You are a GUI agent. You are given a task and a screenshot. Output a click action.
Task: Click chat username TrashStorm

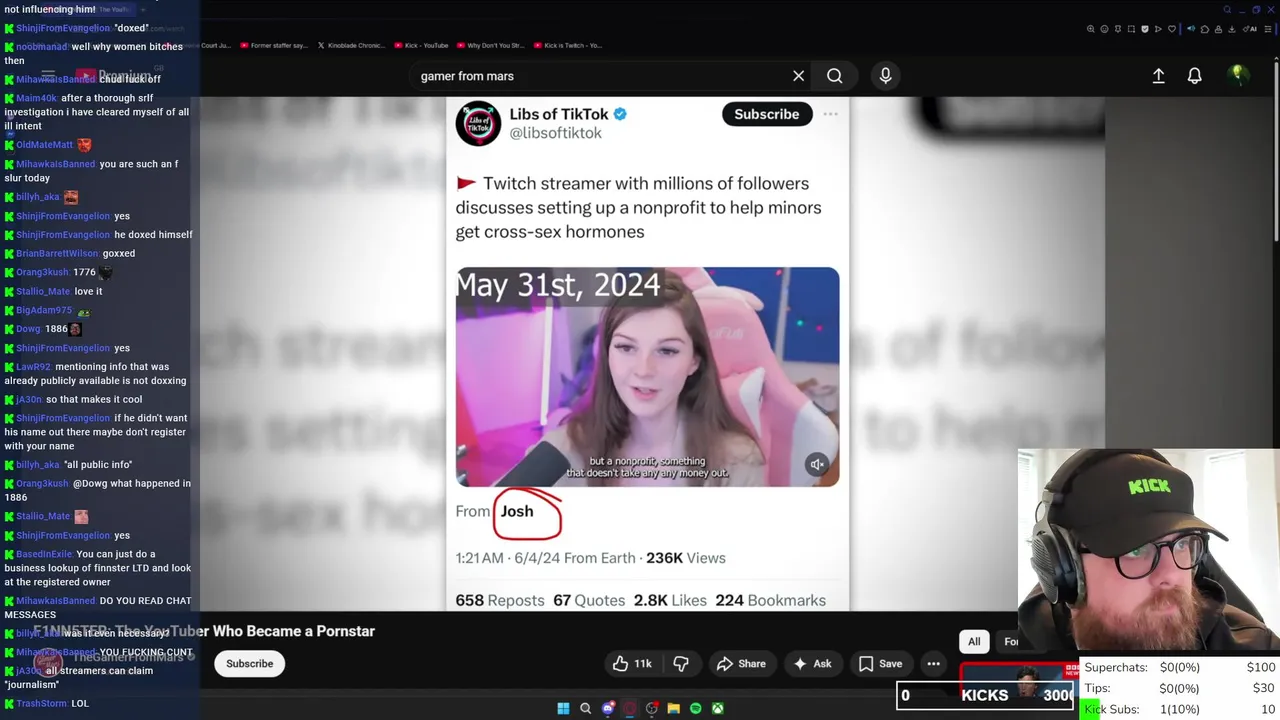pyautogui.click(x=41, y=703)
